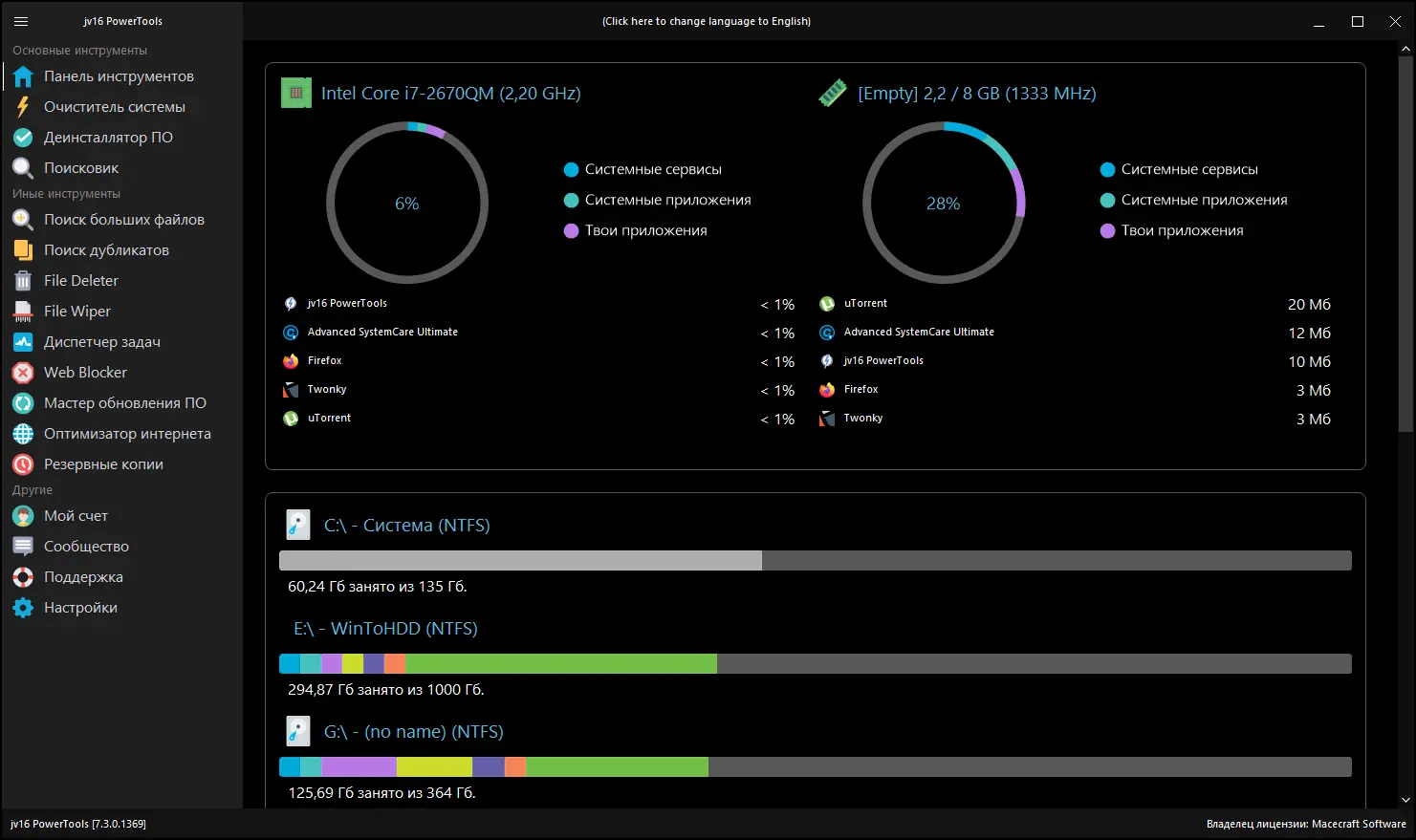Select "Твои приложения" text in memory legend
This screenshot has width=1416, height=840.
point(1183,231)
